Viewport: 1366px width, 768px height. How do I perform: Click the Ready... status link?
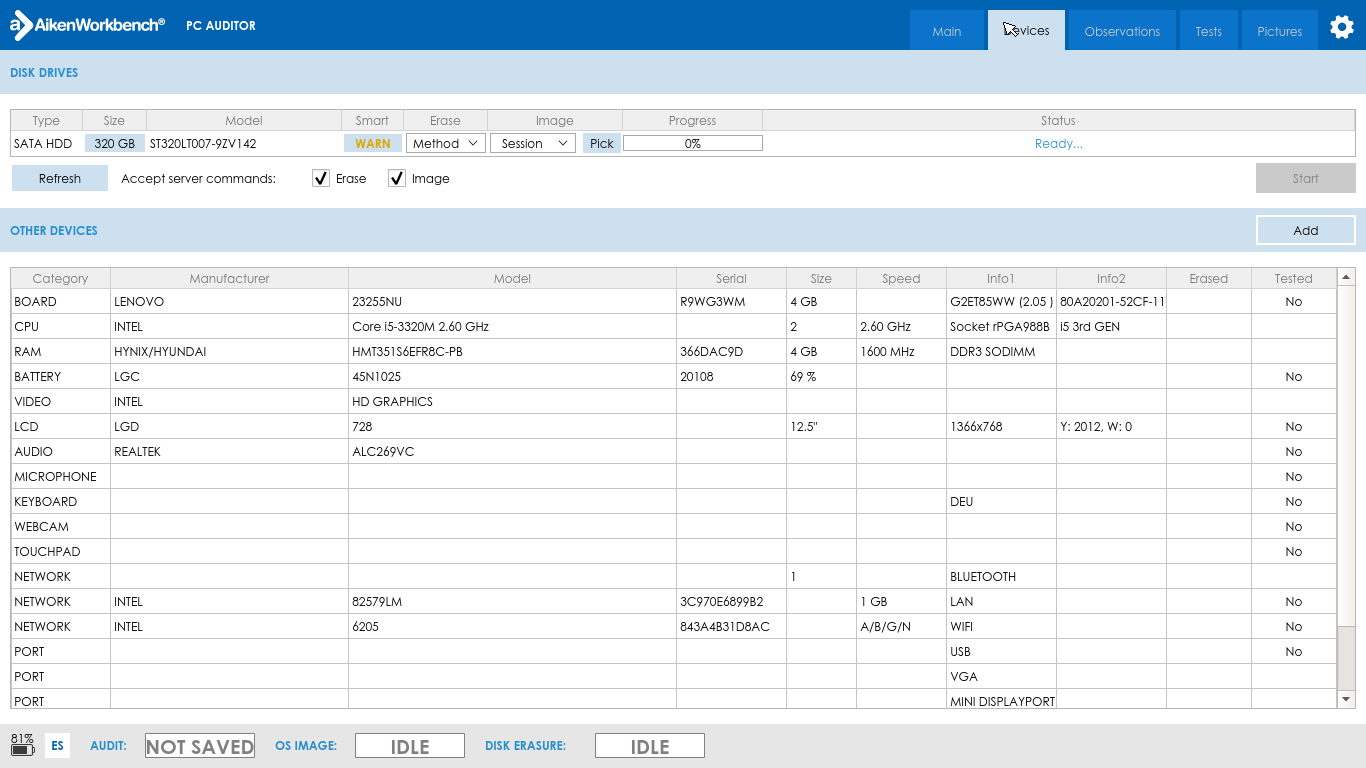coord(1059,143)
